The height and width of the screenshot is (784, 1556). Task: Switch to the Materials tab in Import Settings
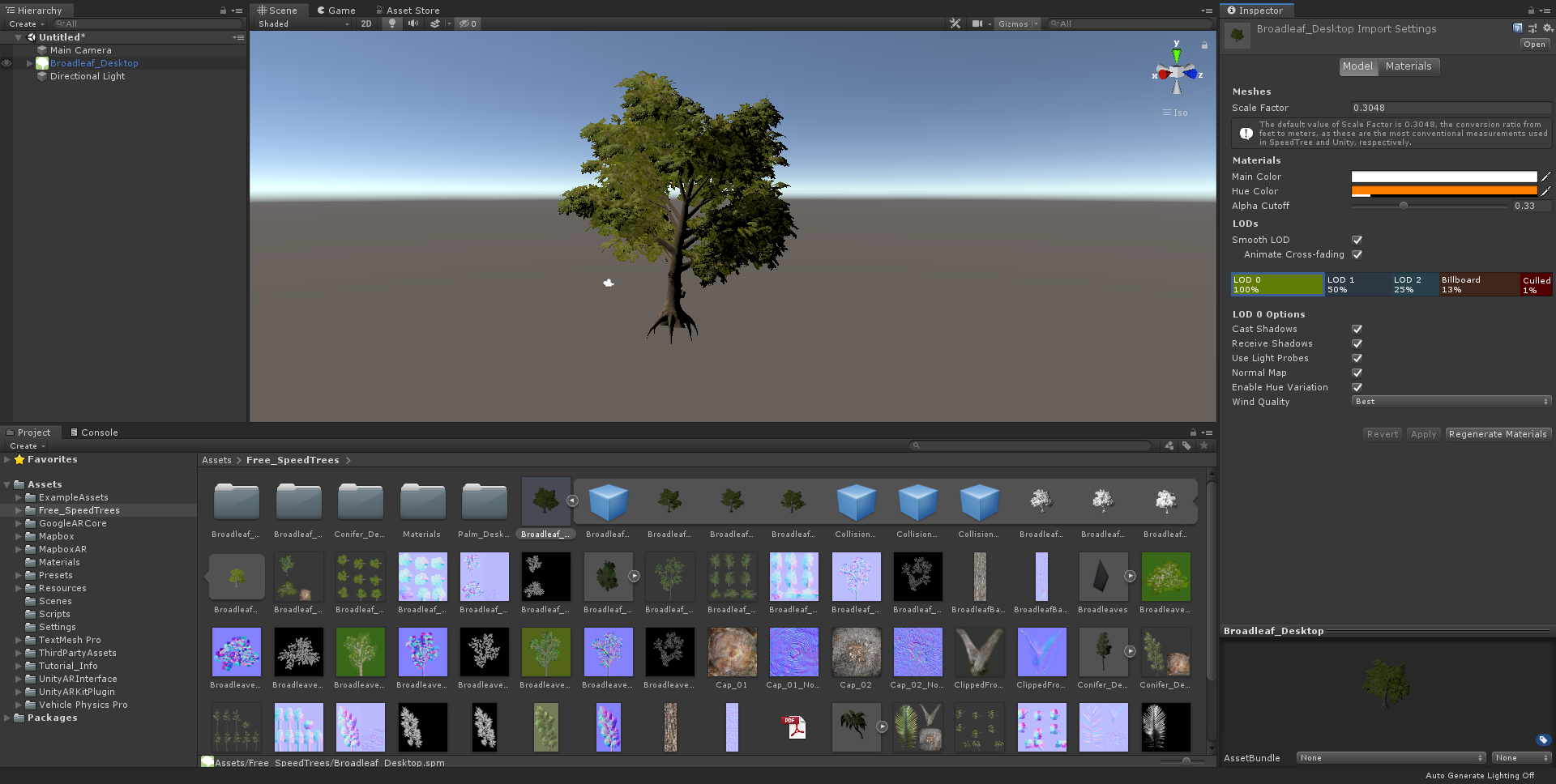pos(1409,66)
